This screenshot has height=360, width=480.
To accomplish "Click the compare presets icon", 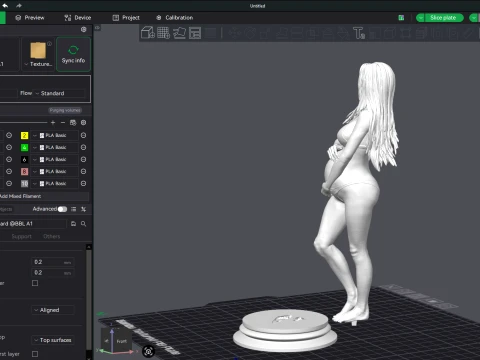I will pyautogui.click(x=83, y=209).
